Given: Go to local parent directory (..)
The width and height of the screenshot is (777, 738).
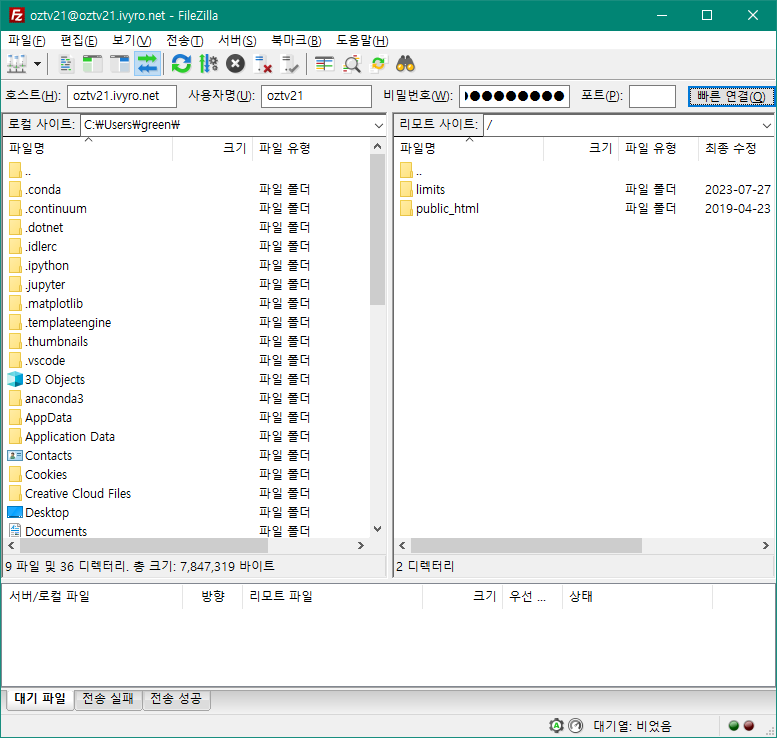Looking at the screenshot, I should [x=20, y=171].
